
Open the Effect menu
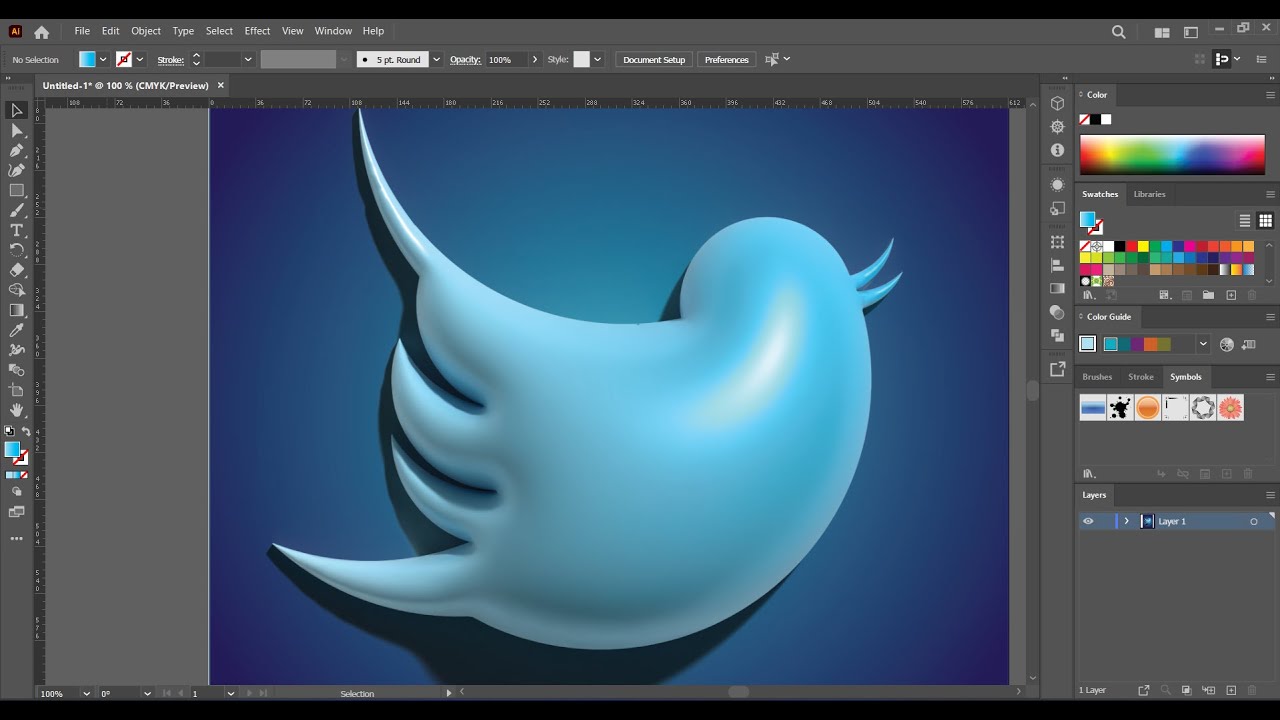click(257, 31)
